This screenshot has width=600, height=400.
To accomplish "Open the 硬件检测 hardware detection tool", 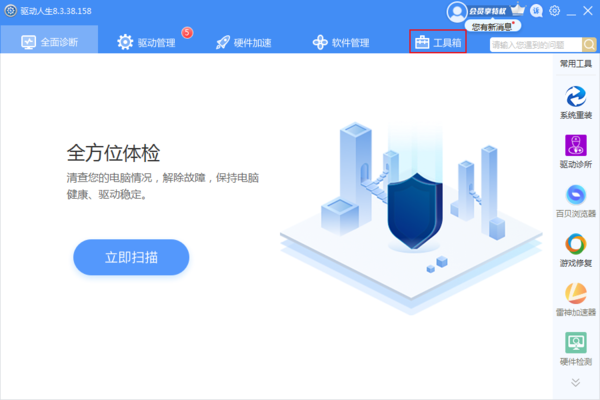I will pyautogui.click(x=575, y=346).
